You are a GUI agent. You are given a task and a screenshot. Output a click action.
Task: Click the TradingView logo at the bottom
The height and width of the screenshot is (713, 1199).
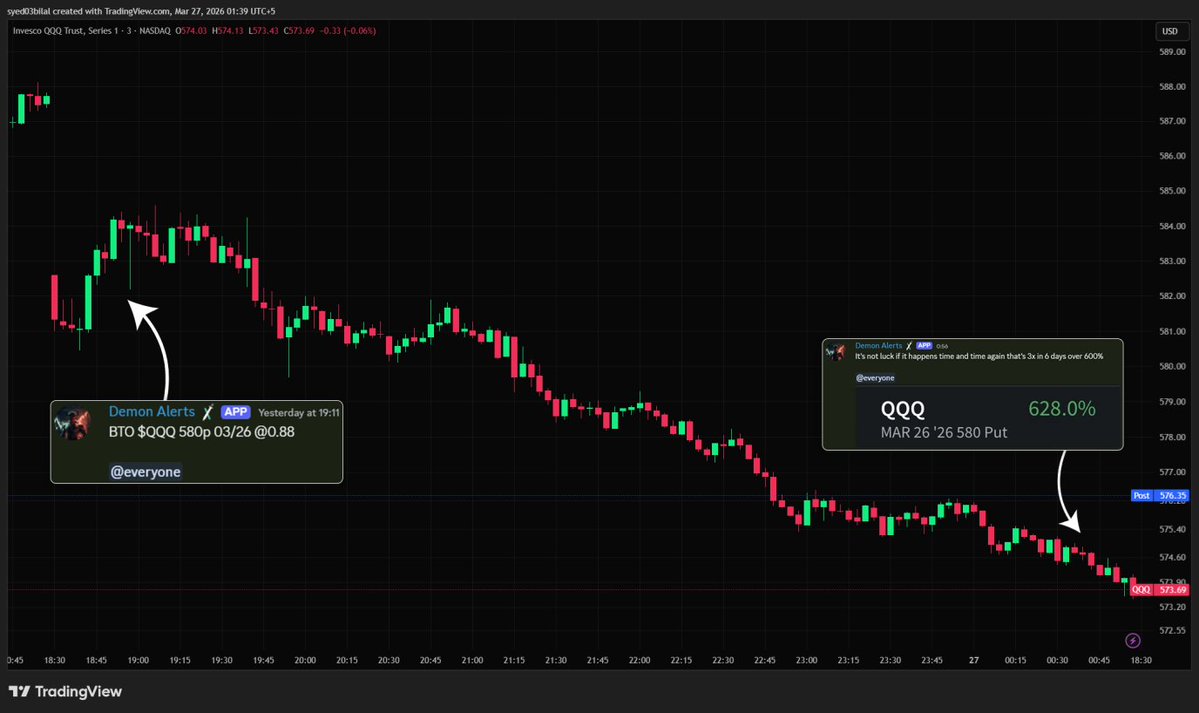pyautogui.click(x=65, y=692)
